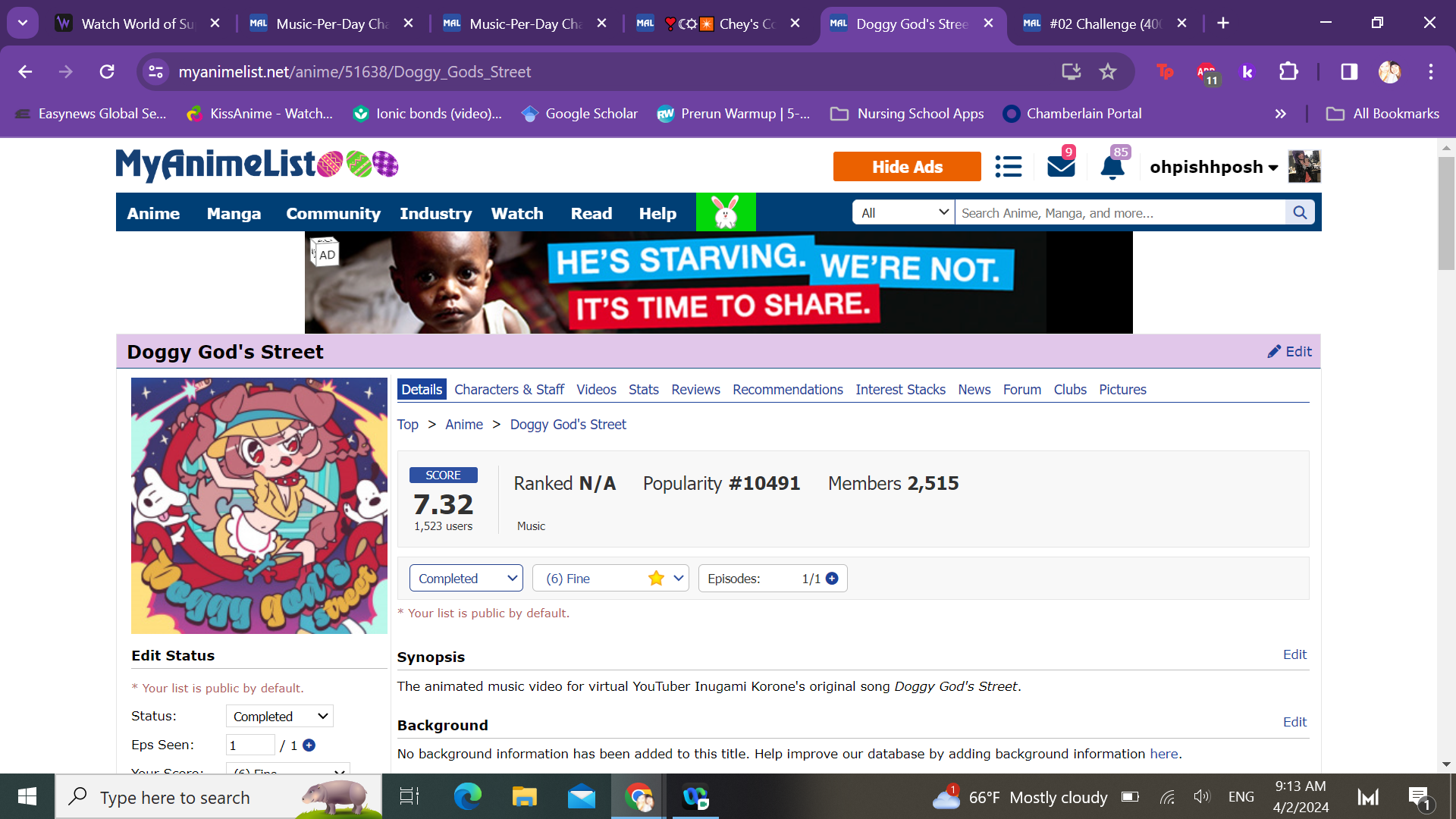
Task: Click the Doggy God's Street cover image
Action: pos(259,505)
